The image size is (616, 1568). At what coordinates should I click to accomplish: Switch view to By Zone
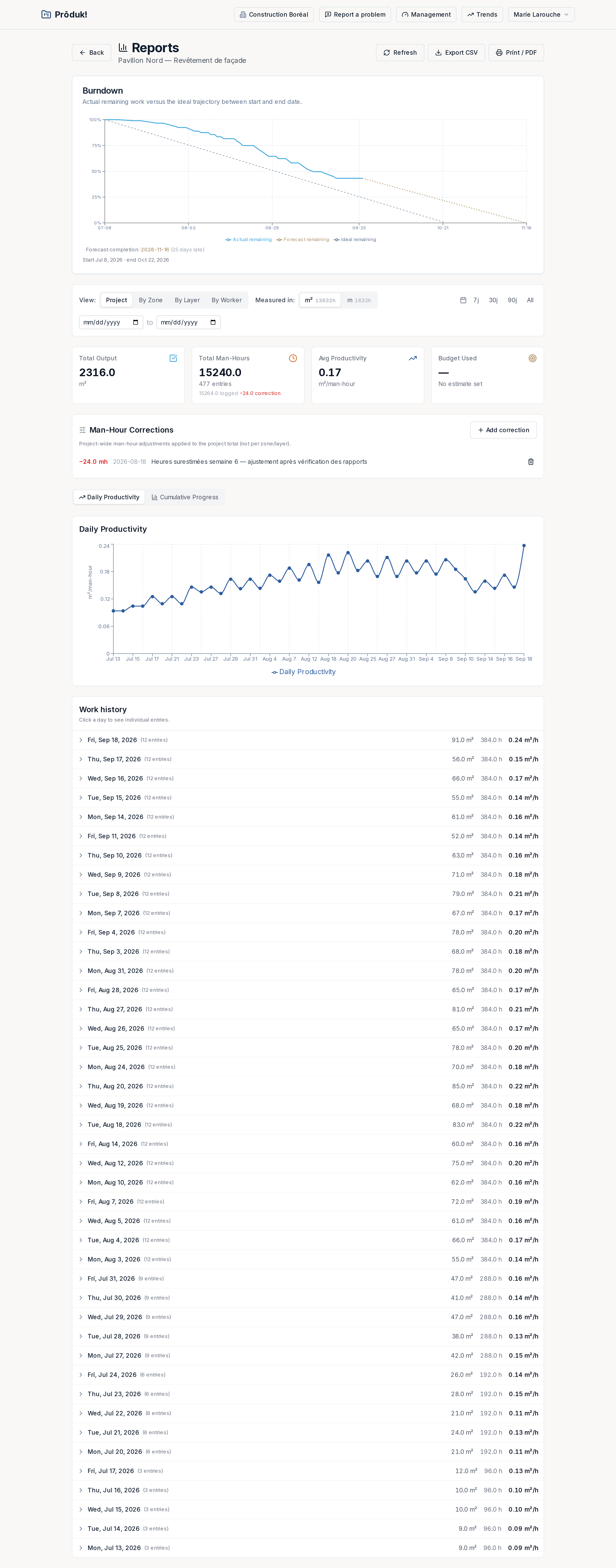[x=151, y=300]
